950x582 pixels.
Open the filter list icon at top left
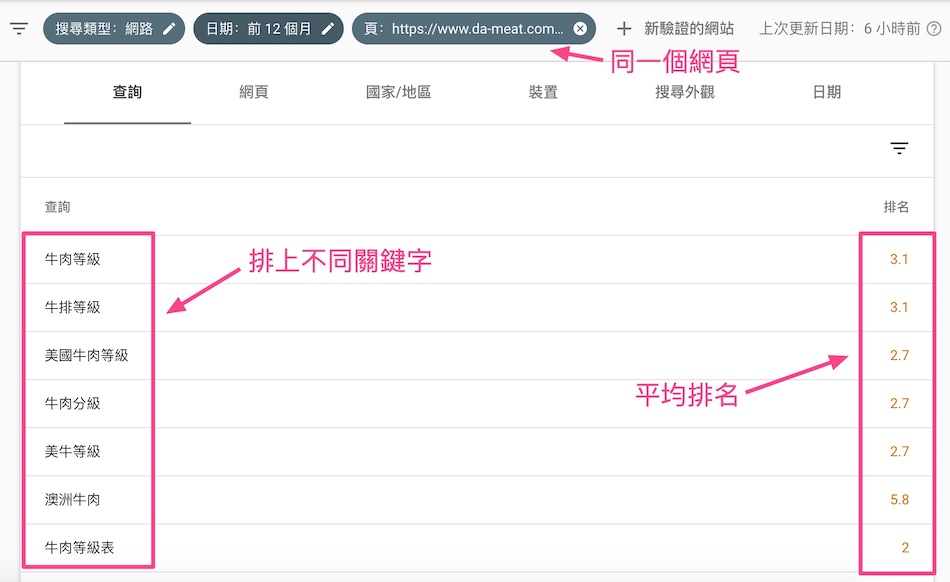[x=19, y=28]
